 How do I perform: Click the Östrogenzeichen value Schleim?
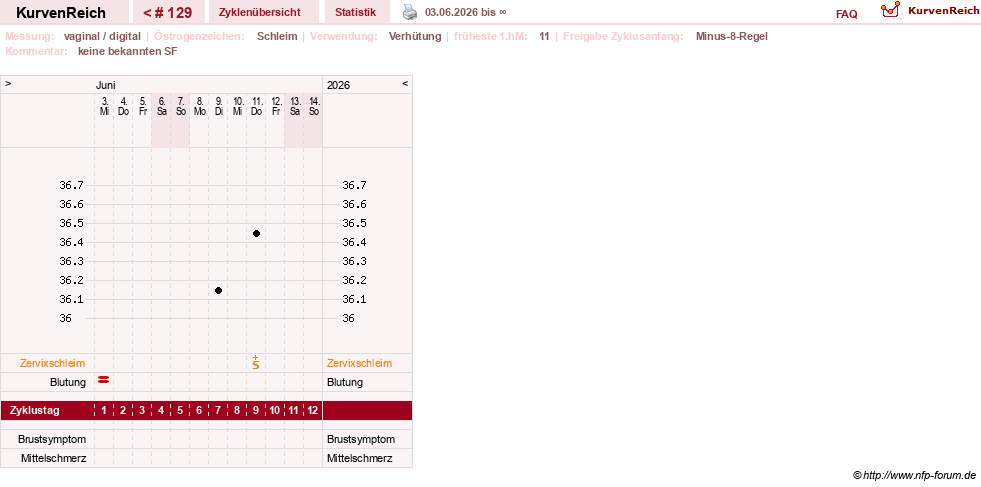click(x=277, y=36)
